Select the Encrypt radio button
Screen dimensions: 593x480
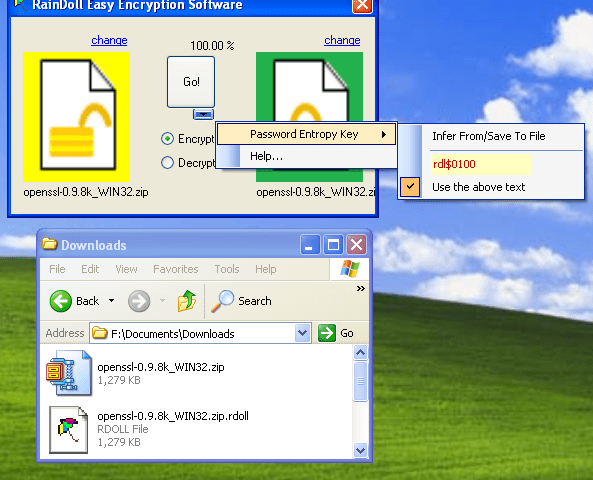pos(167,139)
